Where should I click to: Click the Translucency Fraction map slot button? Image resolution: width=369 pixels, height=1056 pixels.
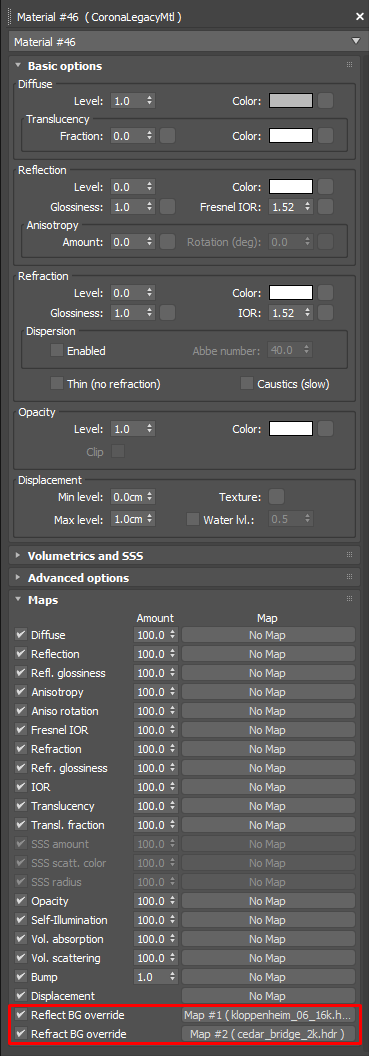[168, 136]
